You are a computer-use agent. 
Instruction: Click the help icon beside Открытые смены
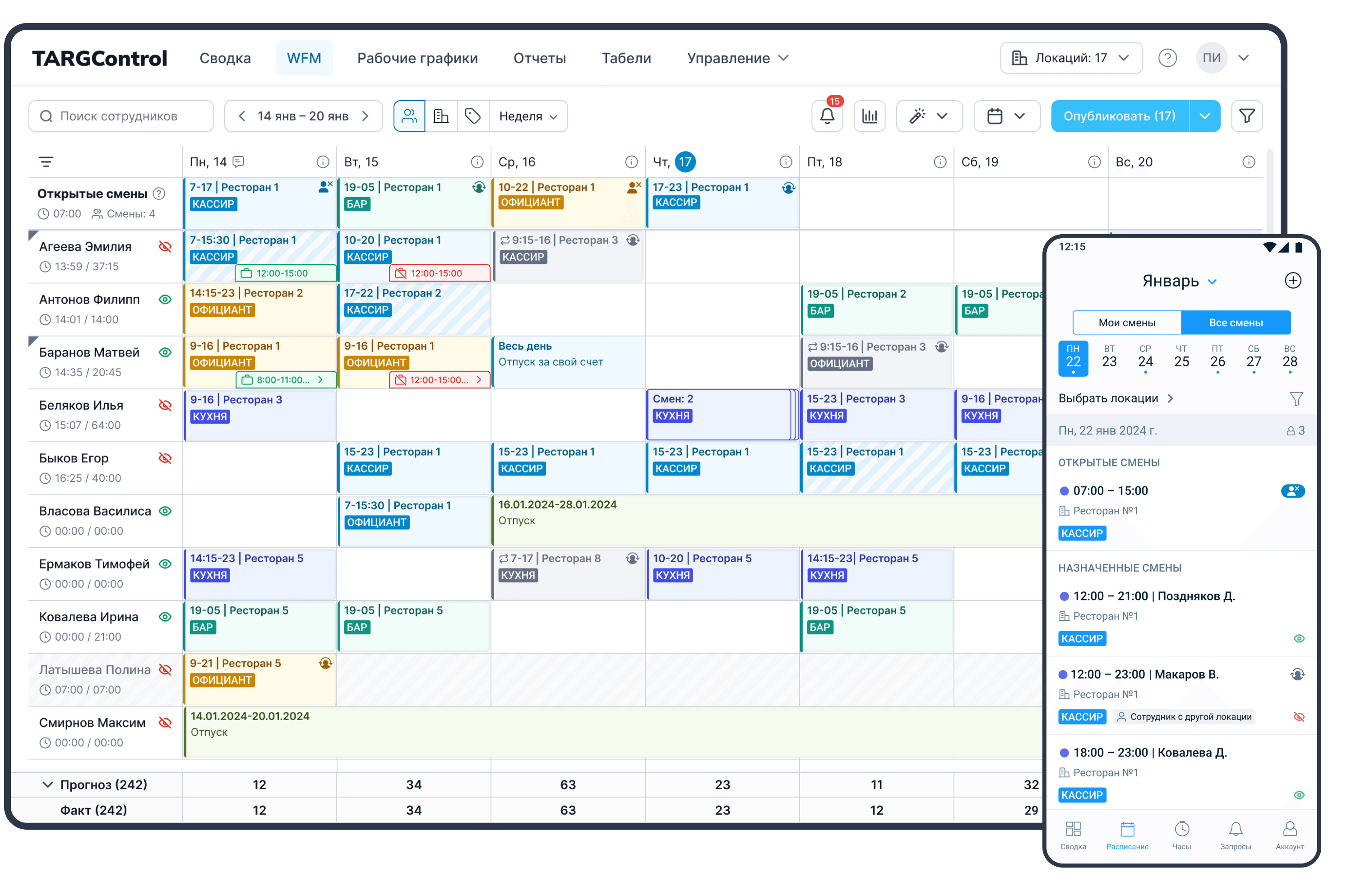(x=159, y=194)
